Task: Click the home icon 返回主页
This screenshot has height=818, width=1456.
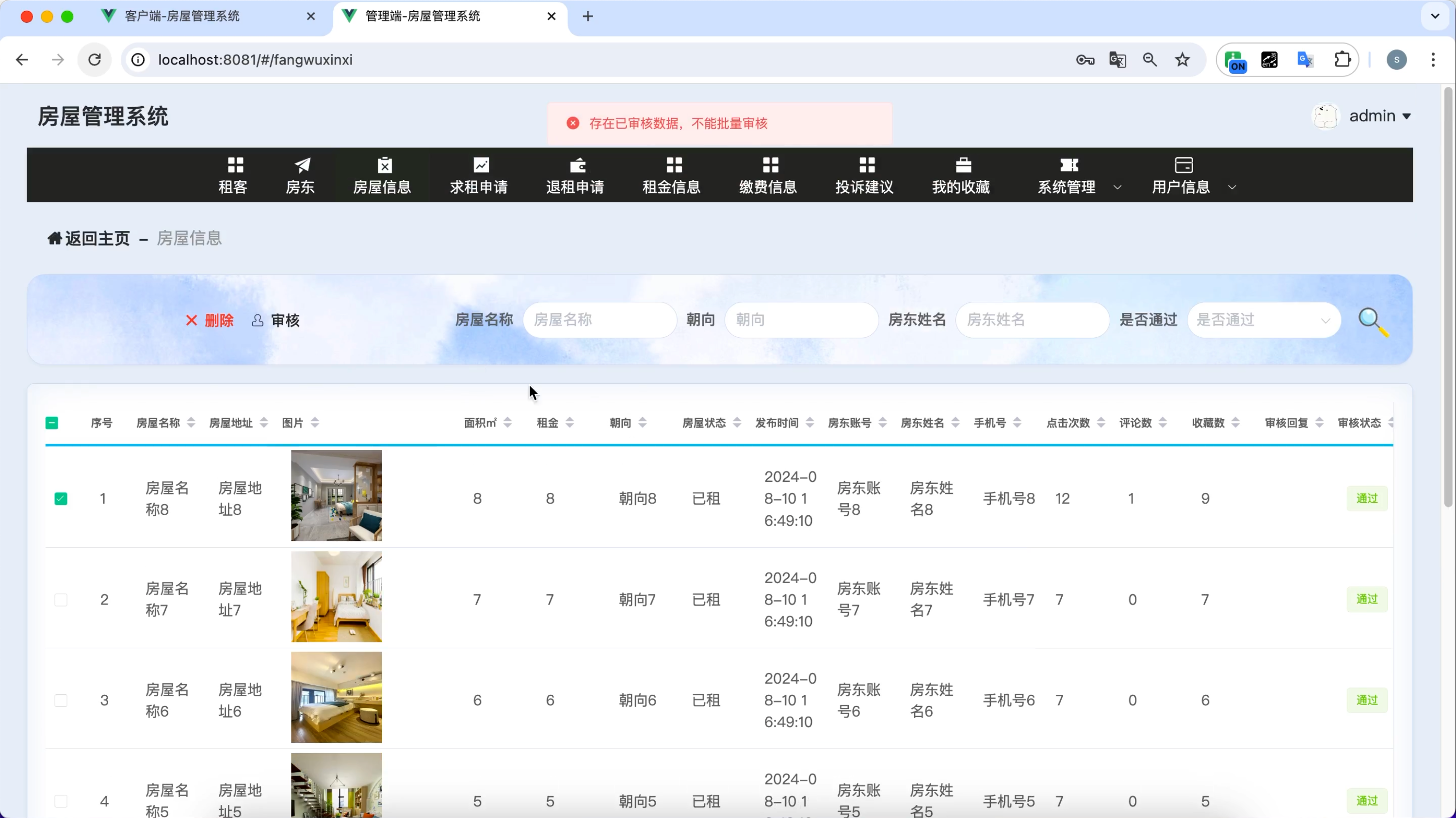Action: pyautogui.click(x=54, y=239)
